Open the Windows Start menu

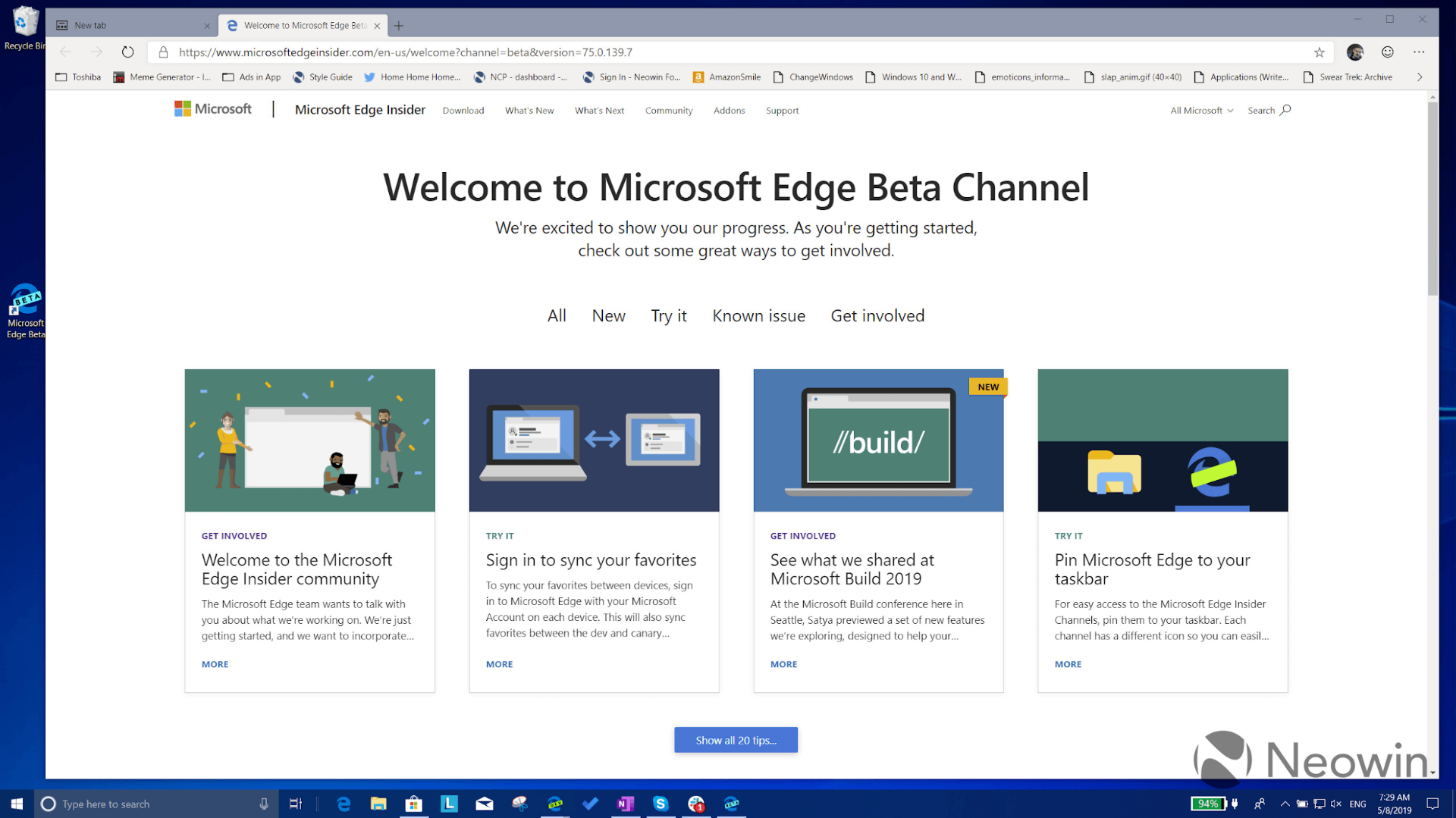click(x=17, y=804)
